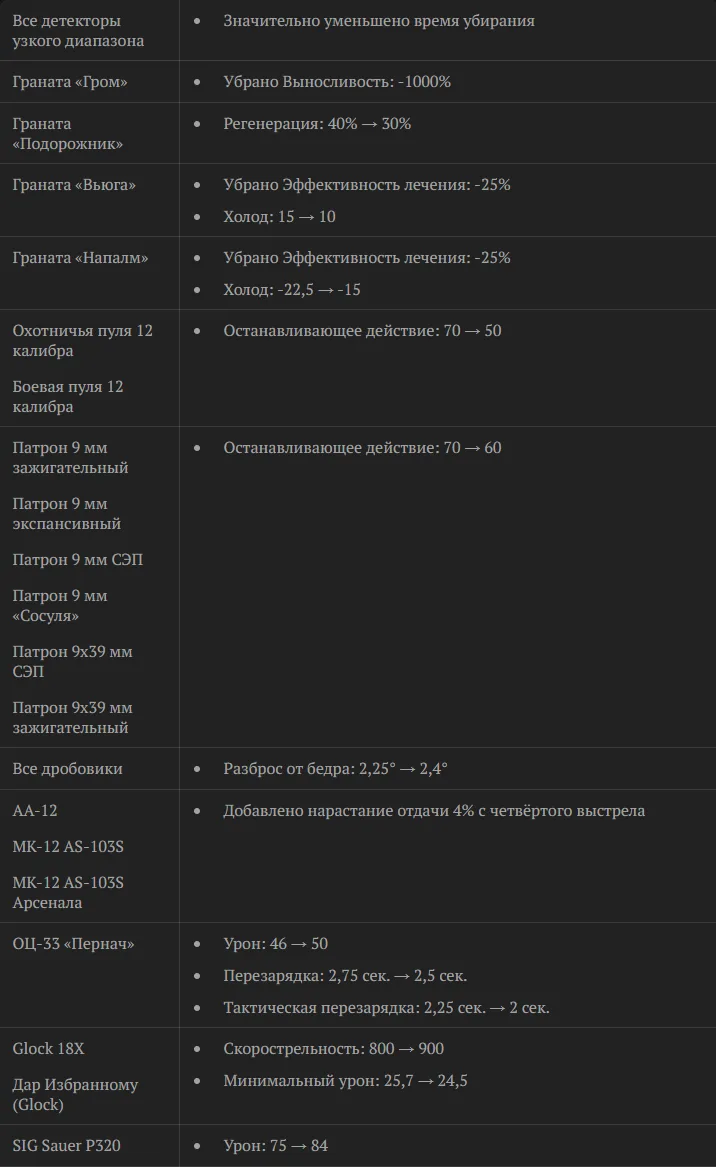716x1167 pixels.
Task: Select the text «Убрано Выносливость: -1000%»
Action: (337, 82)
